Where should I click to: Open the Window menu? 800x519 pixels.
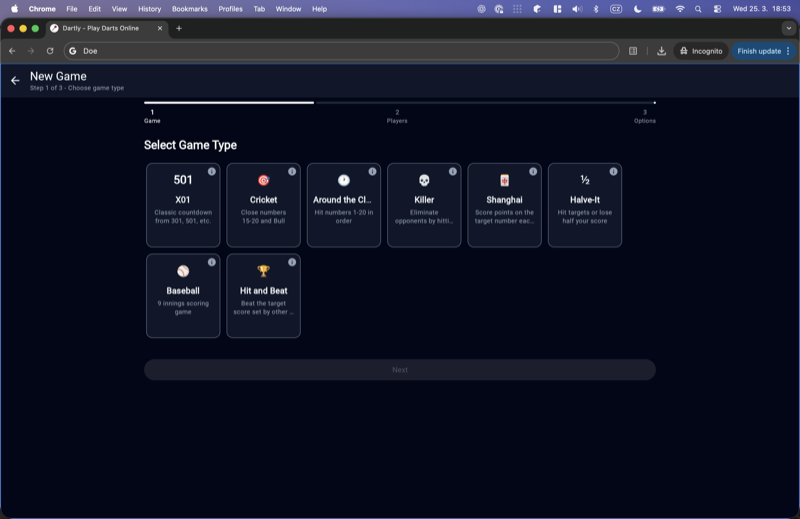coord(288,9)
